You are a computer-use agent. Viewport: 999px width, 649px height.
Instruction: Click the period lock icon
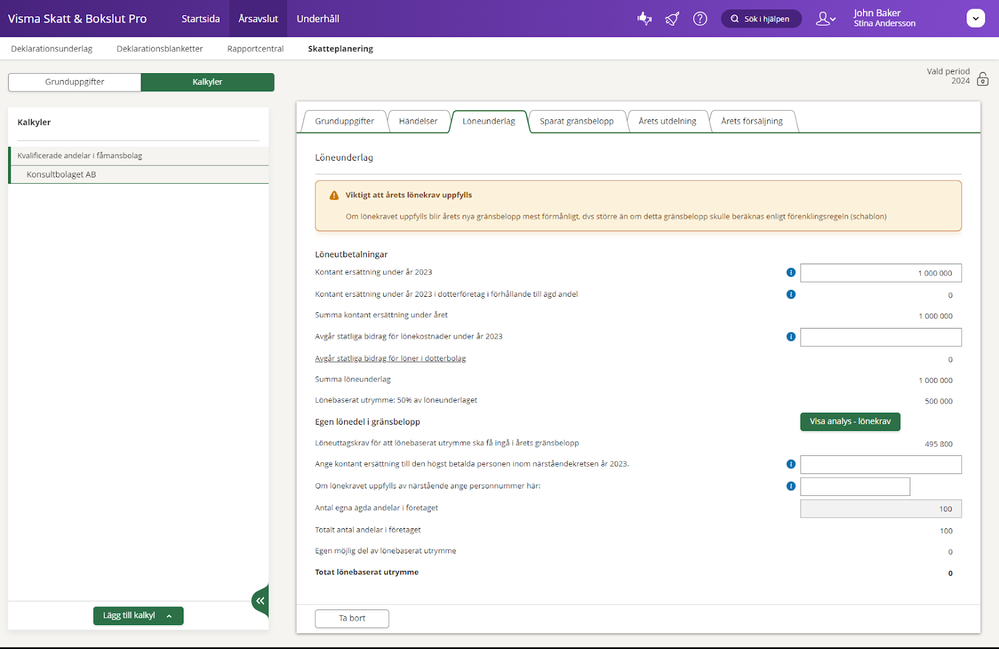[982, 80]
